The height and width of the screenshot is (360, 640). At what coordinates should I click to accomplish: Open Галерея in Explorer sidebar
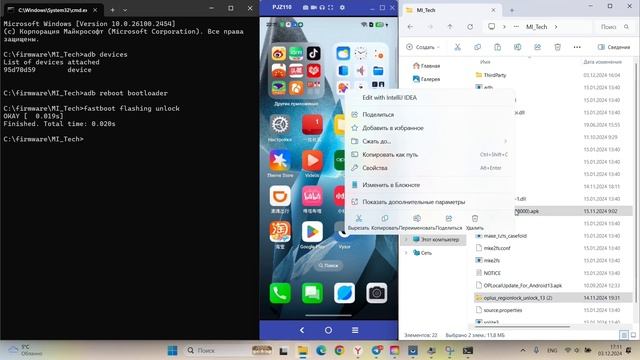[426, 79]
